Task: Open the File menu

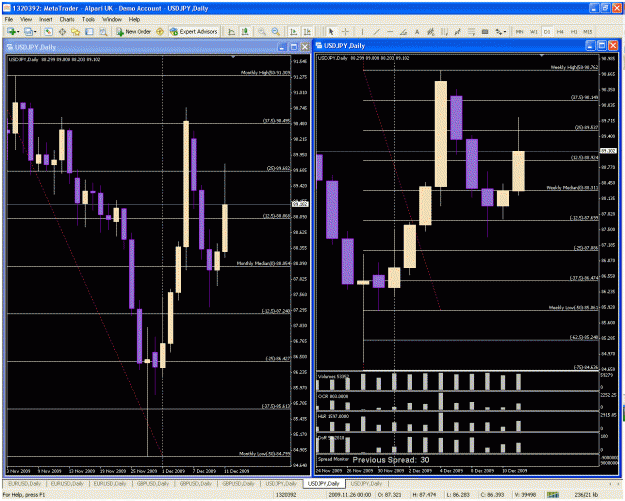Action: [9, 19]
